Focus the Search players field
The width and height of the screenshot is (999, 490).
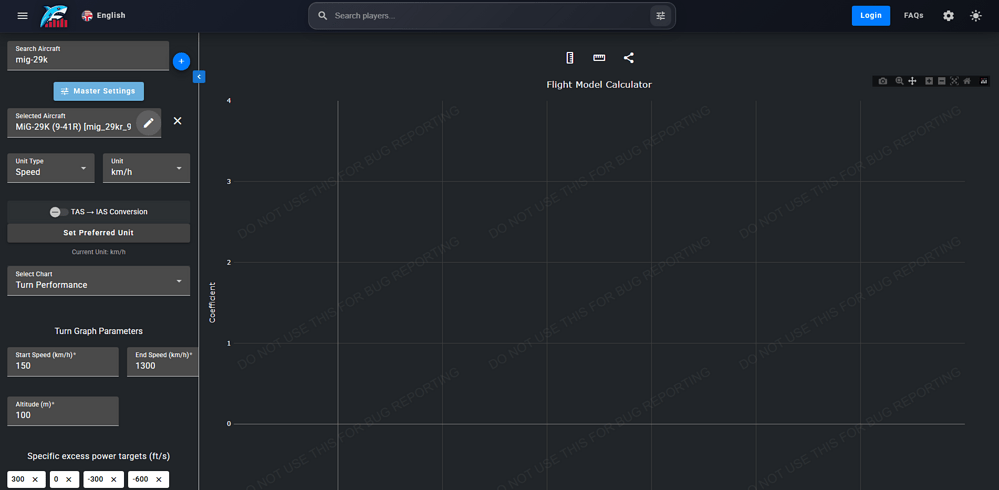click(487, 16)
